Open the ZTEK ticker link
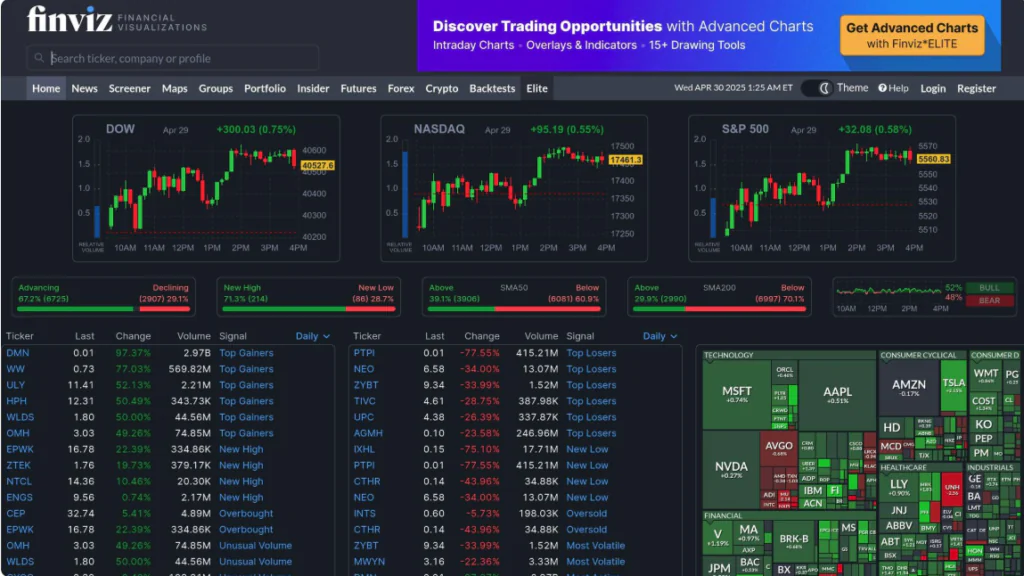 point(18,465)
